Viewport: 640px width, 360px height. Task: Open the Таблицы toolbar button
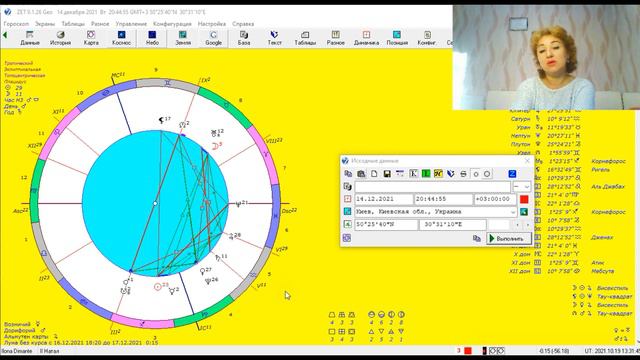click(x=305, y=38)
